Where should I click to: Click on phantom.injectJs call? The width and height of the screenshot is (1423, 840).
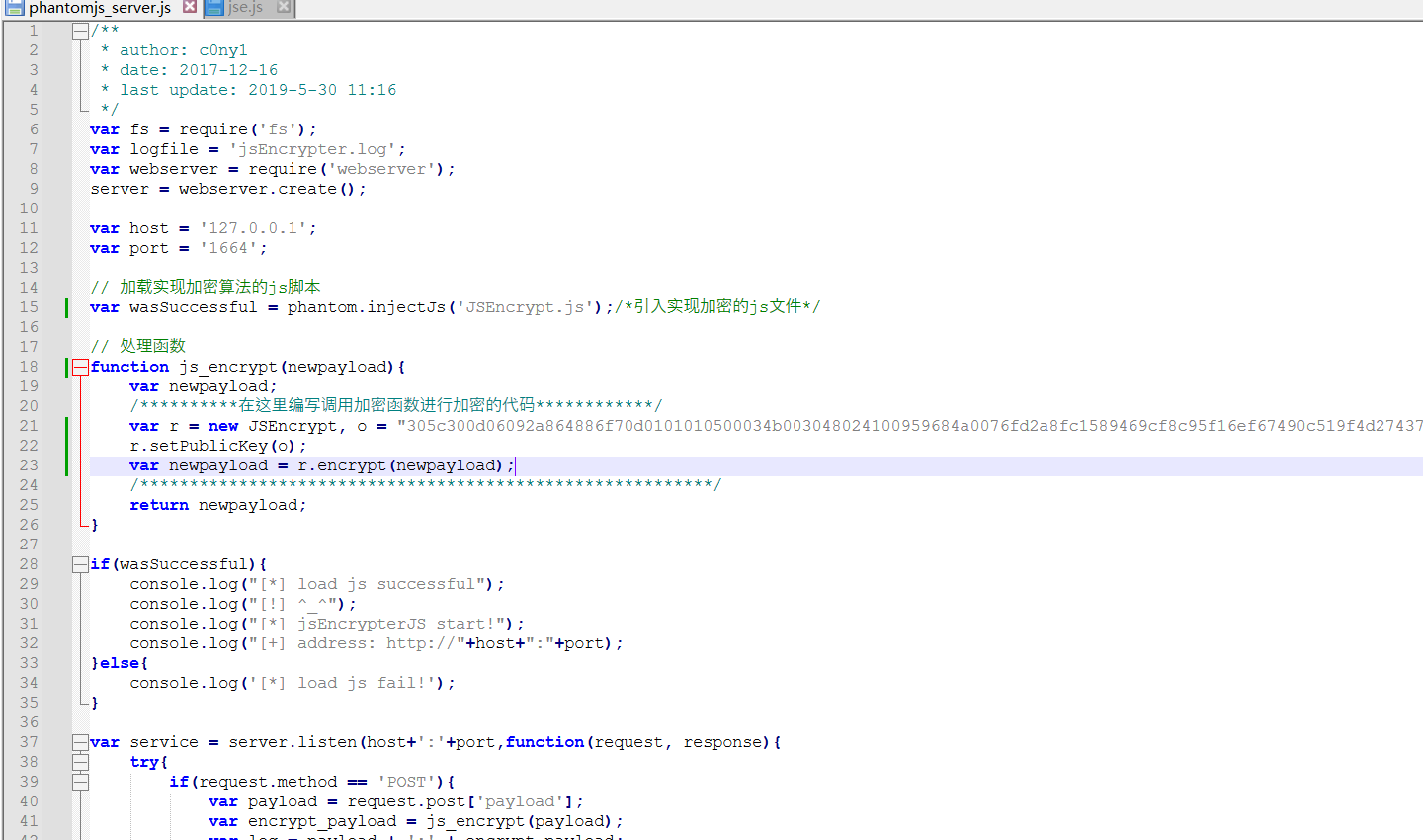366,307
